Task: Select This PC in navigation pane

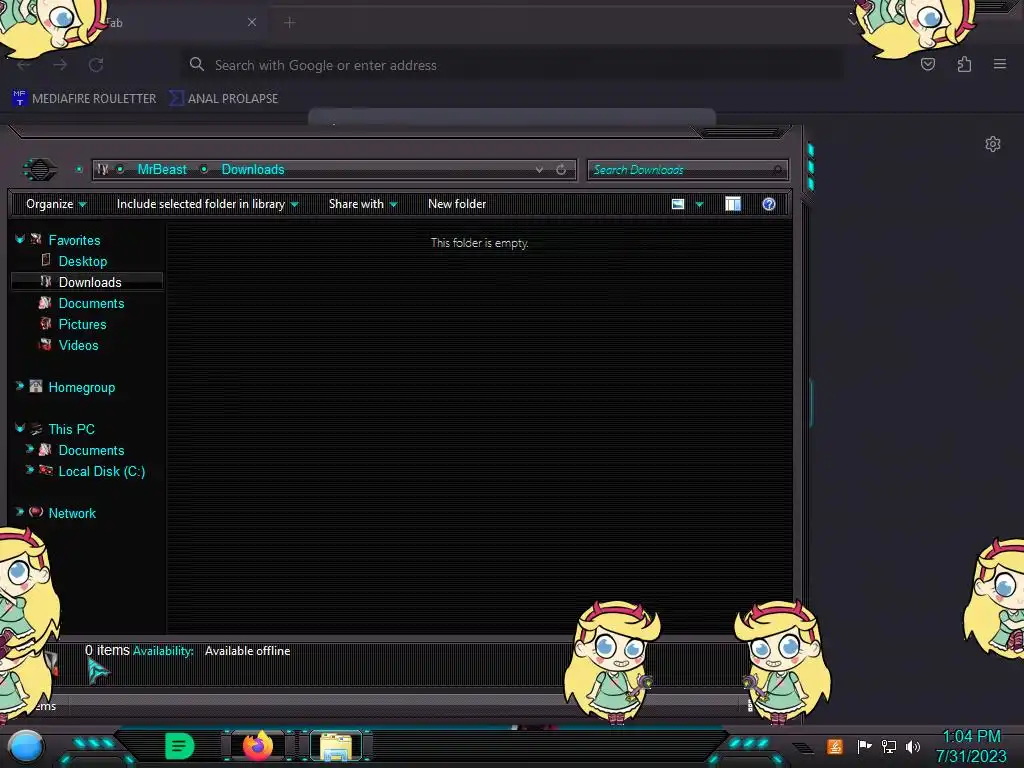Action: coord(72,429)
